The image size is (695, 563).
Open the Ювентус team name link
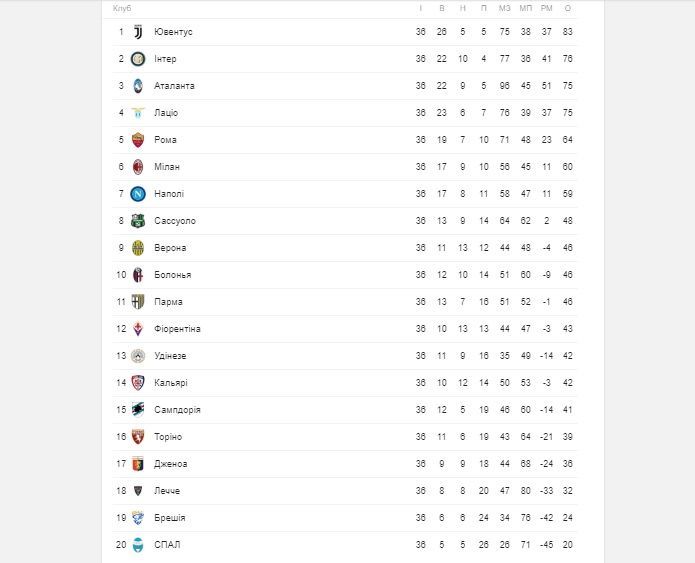(x=173, y=32)
